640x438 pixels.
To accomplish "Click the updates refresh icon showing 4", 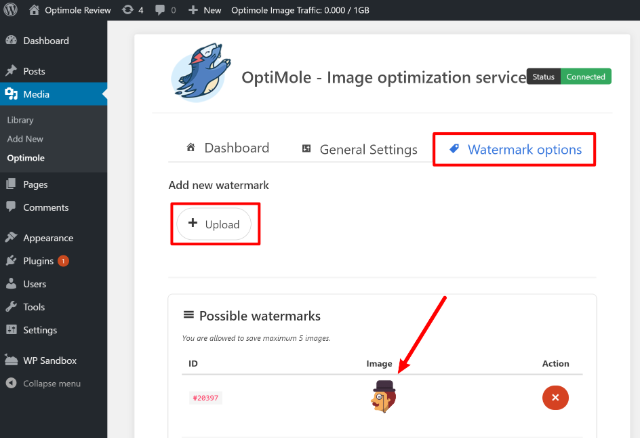I will click(128, 10).
